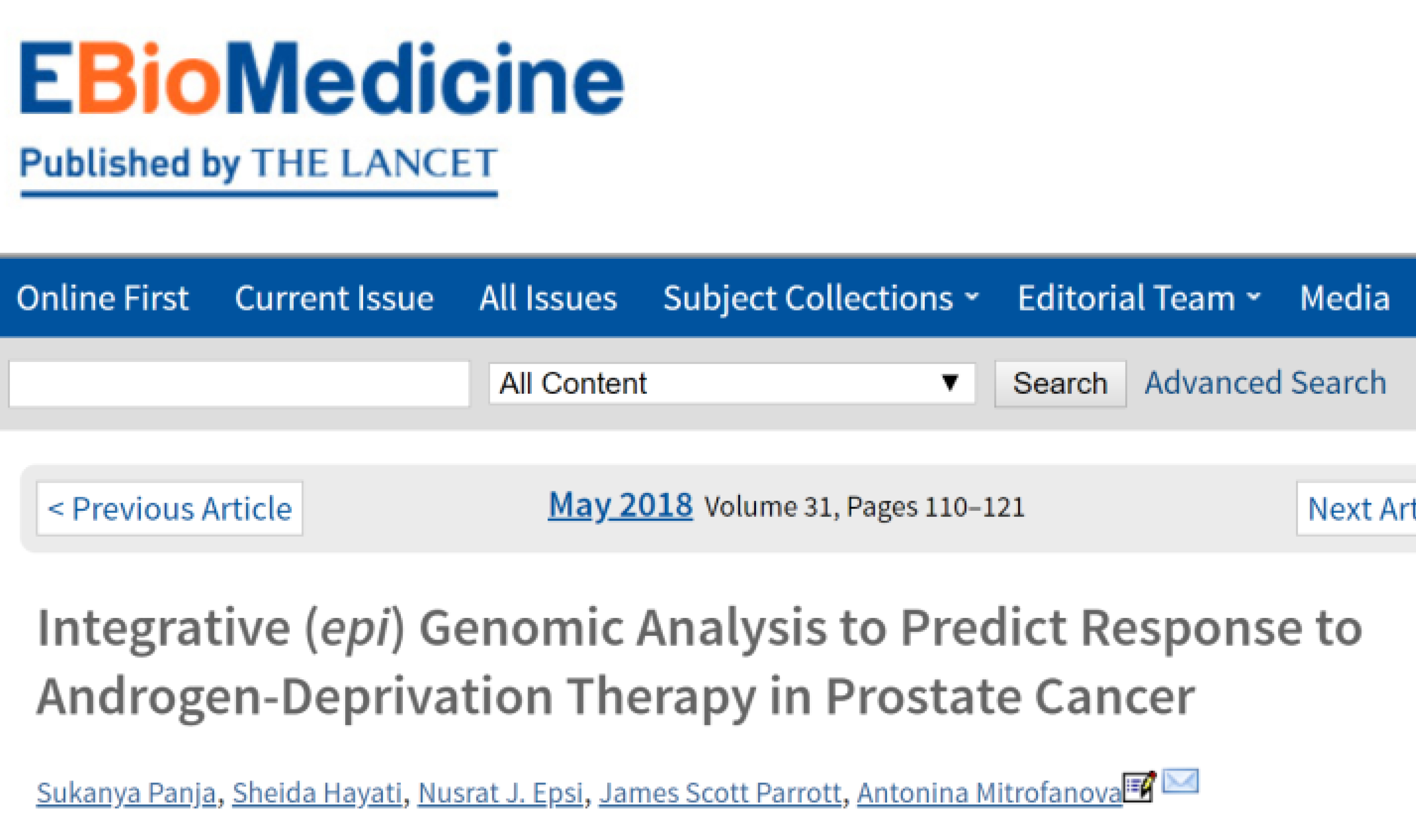Go to the Previous Article
This screenshot has height=840, width=1416.
[x=170, y=508]
